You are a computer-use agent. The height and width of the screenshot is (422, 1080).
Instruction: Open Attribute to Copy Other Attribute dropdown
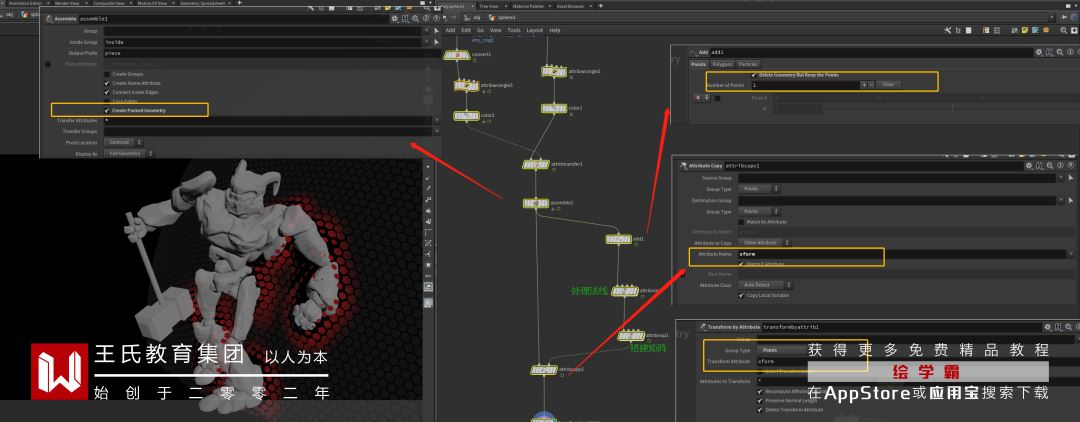tap(764, 243)
